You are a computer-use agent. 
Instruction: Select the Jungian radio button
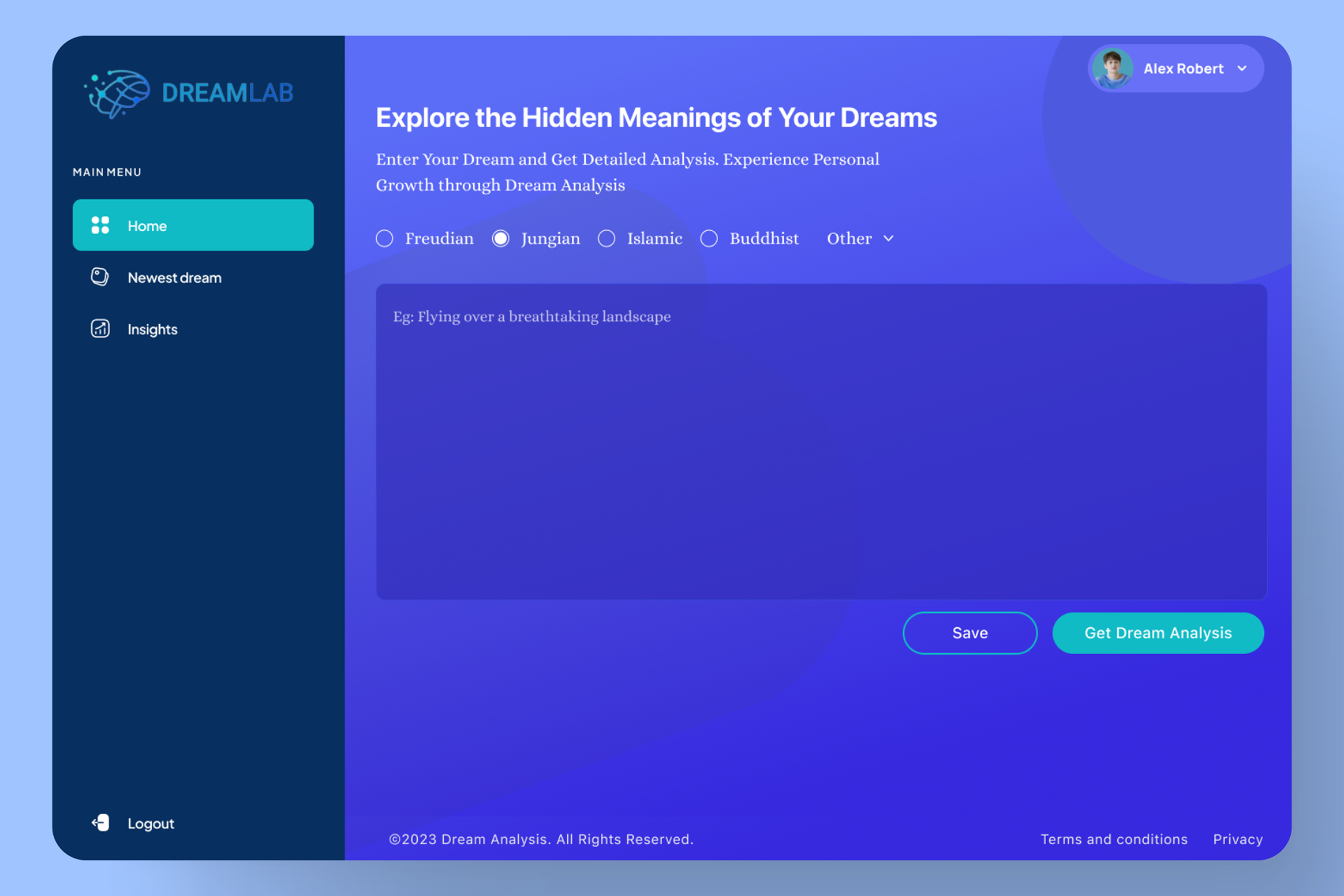click(501, 239)
